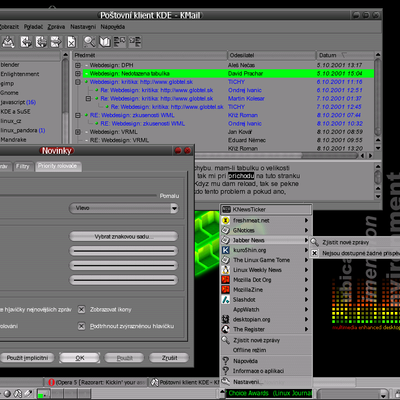Click the red Mozilla Dot Org icon

pyautogui.click(x=226, y=280)
